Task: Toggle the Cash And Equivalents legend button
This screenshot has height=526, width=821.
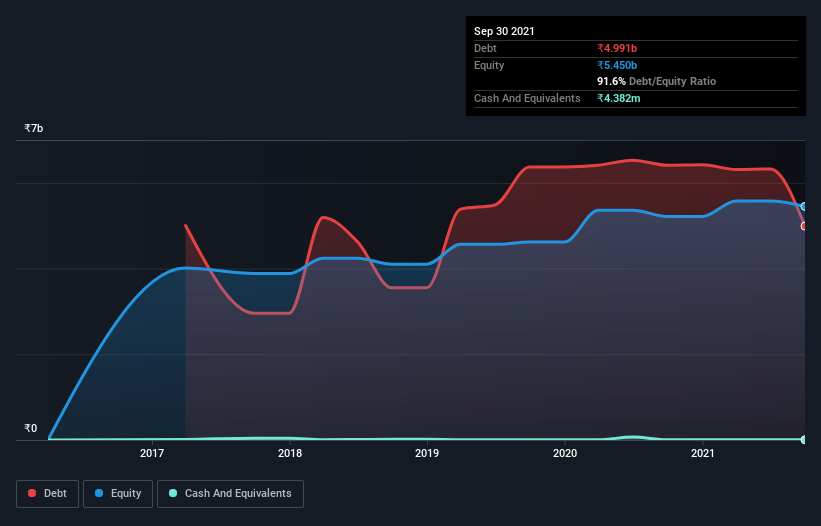Action: tap(230, 494)
